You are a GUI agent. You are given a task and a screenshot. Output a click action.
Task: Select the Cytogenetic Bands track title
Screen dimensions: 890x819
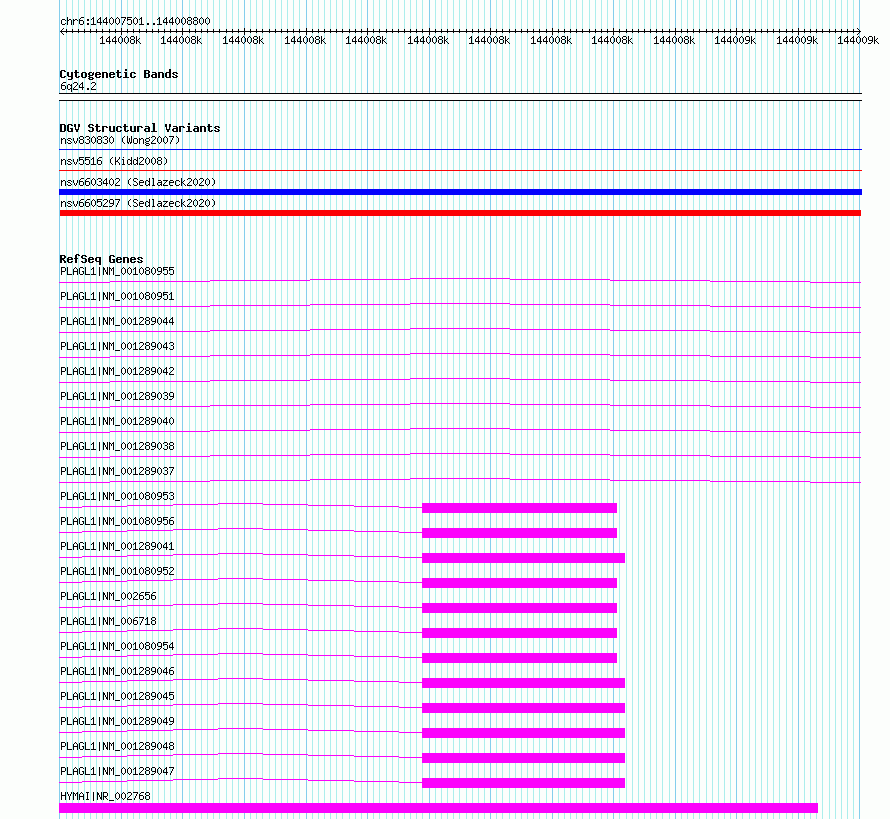coord(119,74)
